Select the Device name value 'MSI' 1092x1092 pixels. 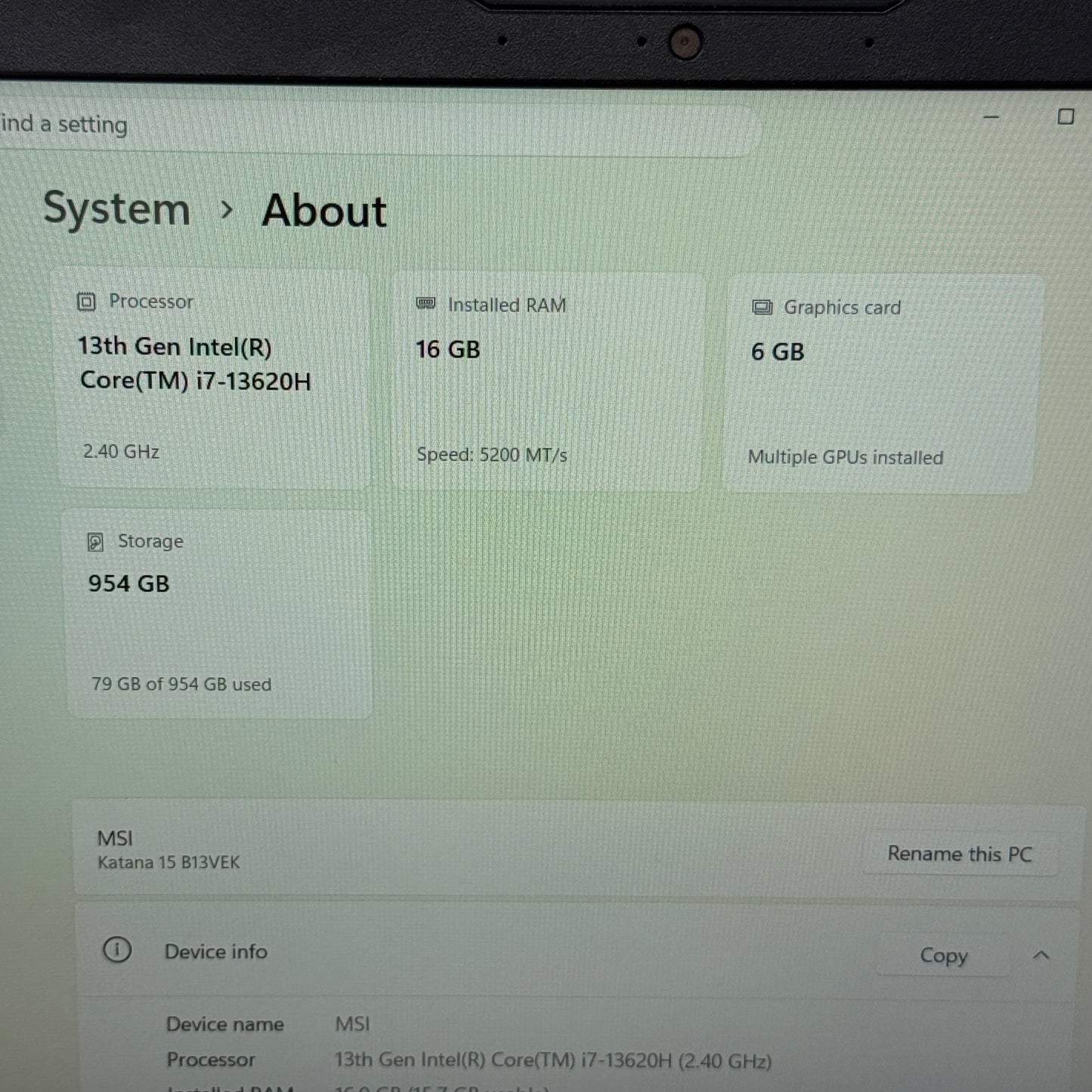[x=353, y=1024]
